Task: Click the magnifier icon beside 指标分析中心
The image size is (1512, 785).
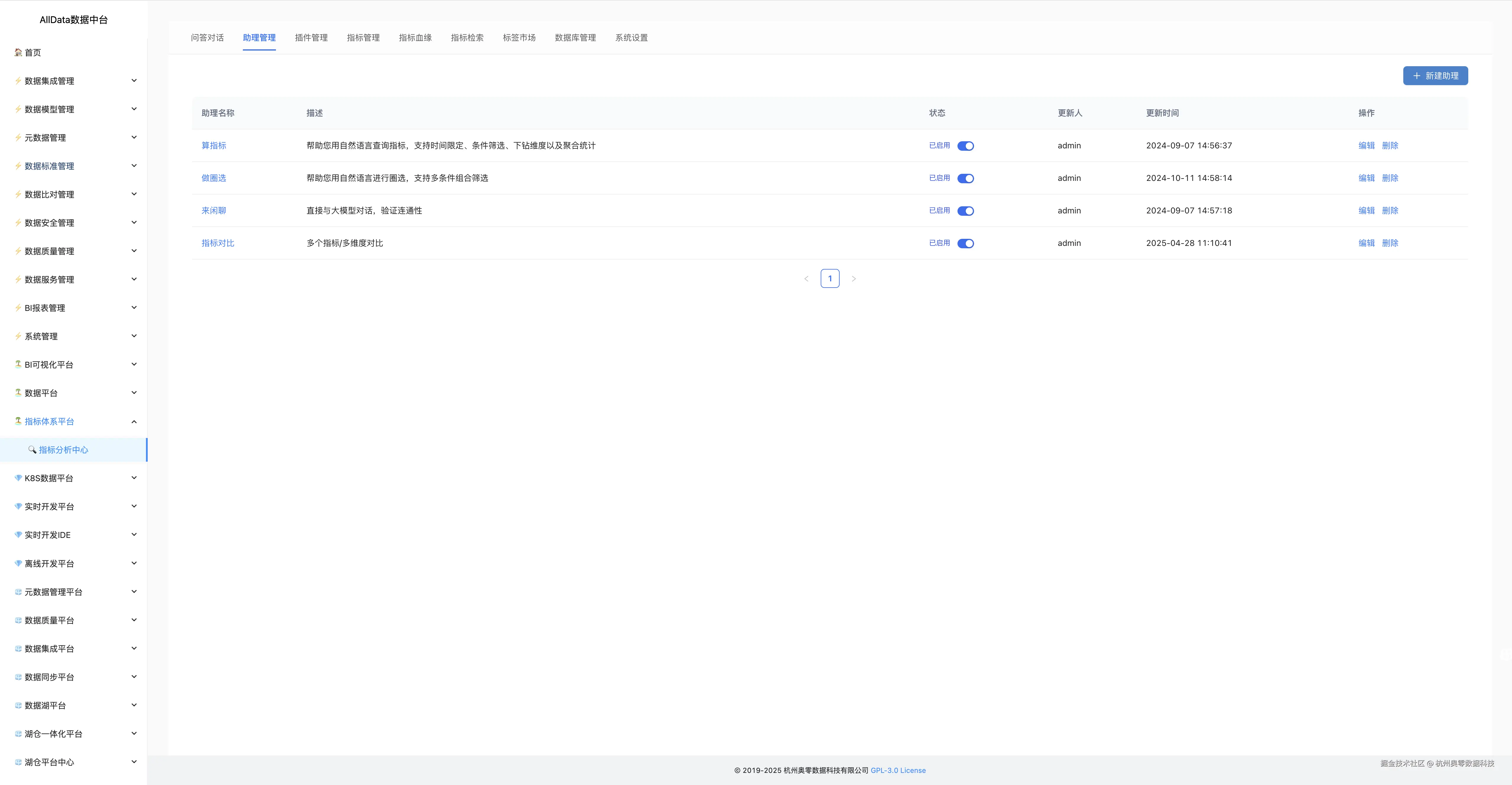Action: click(32, 450)
